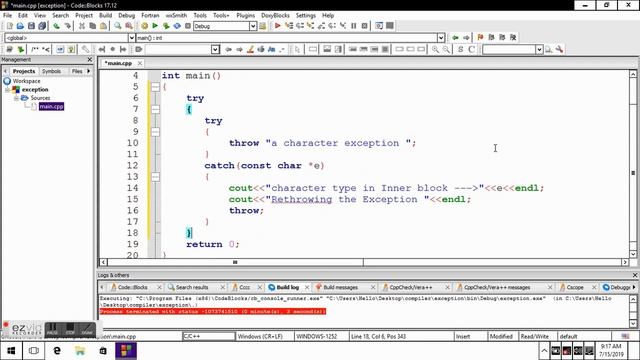Switch to the Search results tab
The height and width of the screenshot is (360, 640).
pyautogui.click(x=192, y=287)
